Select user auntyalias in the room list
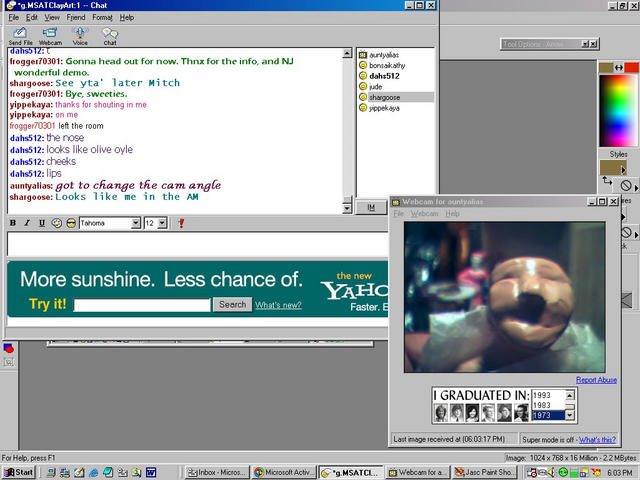Image resolution: width=640 pixels, height=480 pixels. [384, 55]
